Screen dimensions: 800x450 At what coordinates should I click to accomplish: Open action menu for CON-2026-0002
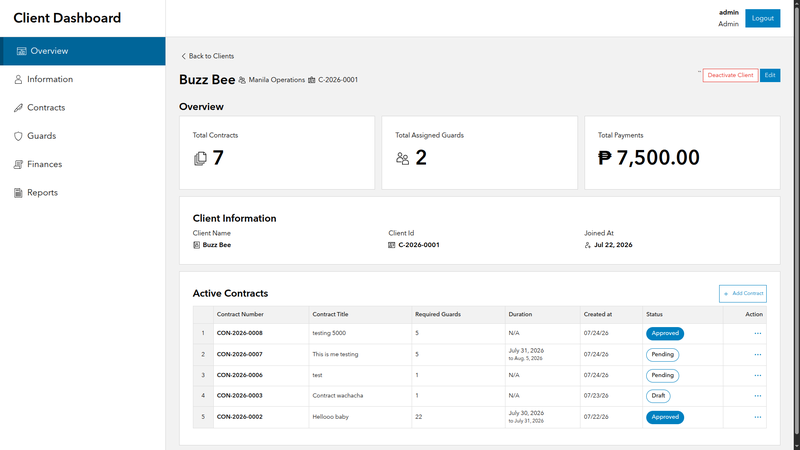(x=758, y=417)
